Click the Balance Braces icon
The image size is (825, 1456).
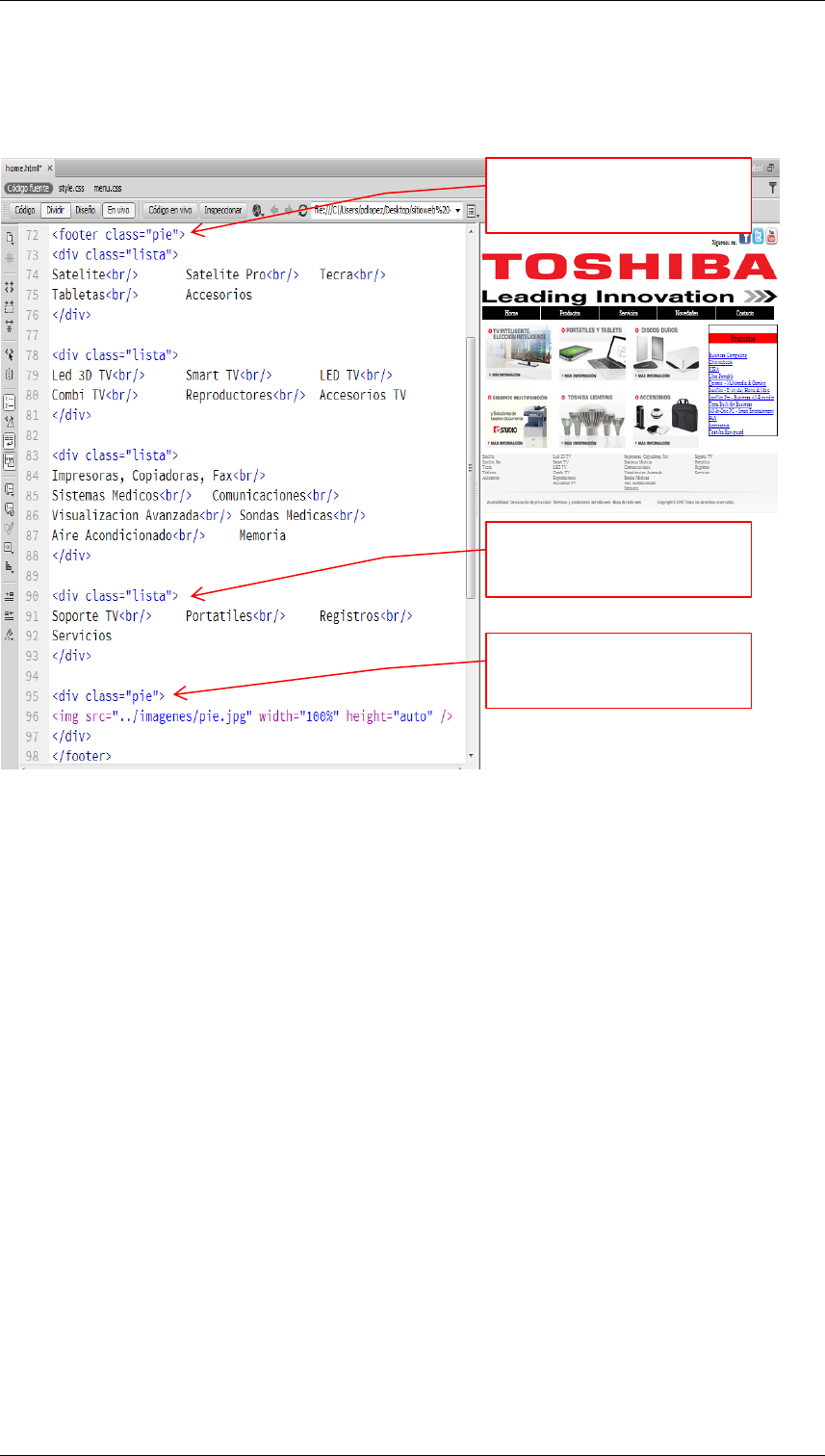(x=10, y=375)
